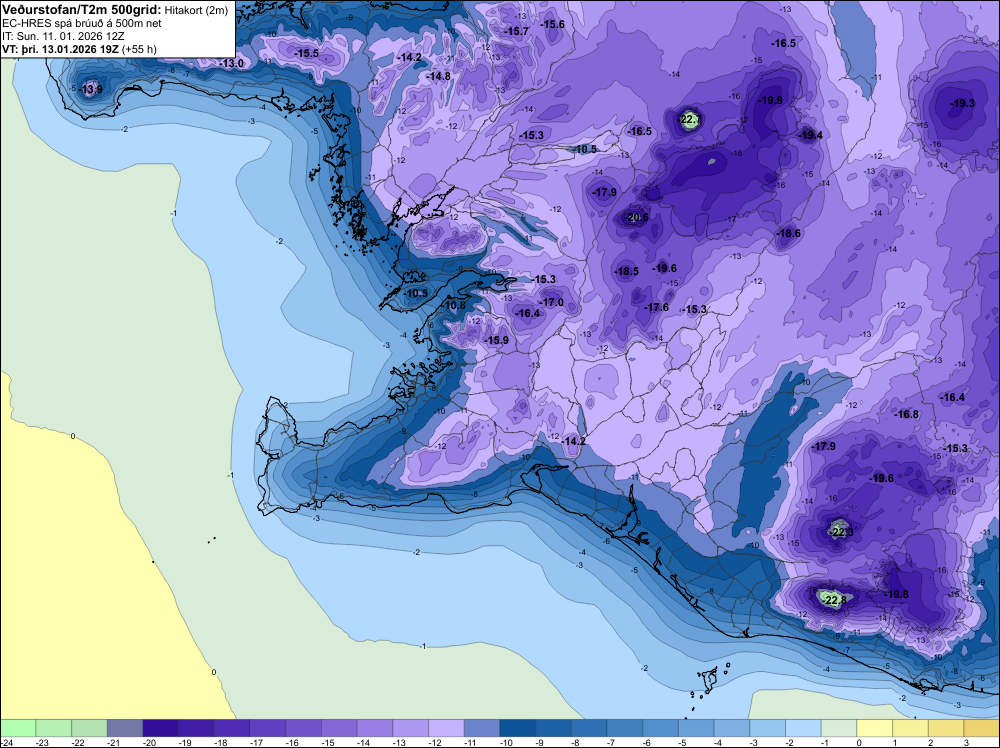1000x748 pixels.
Task: Click the -10 tick label in the legend
Action: [507, 742]
